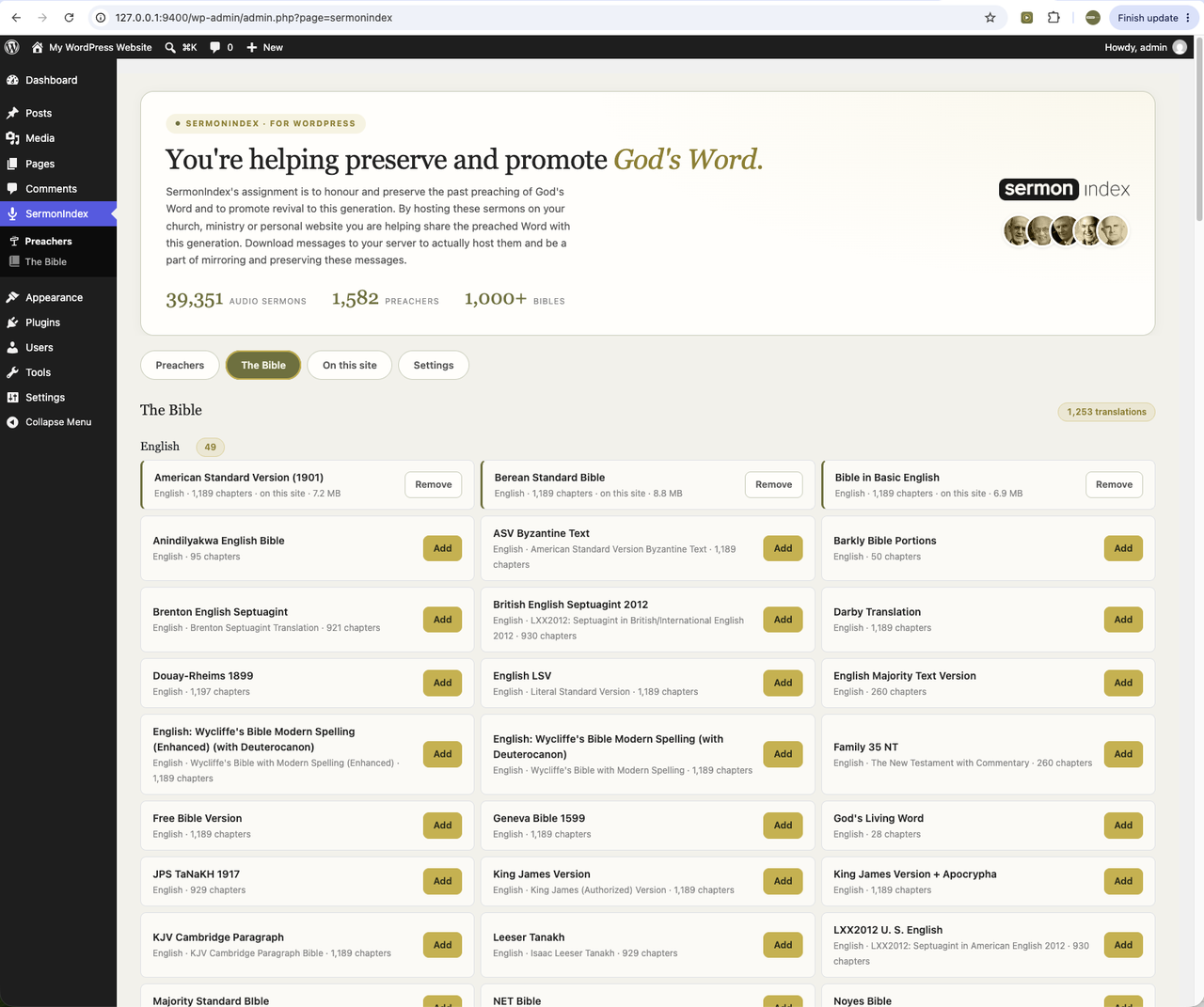Open the admin bar search icon
The height and width of the screenshot is (1007, 1204).
pos(170,47)
